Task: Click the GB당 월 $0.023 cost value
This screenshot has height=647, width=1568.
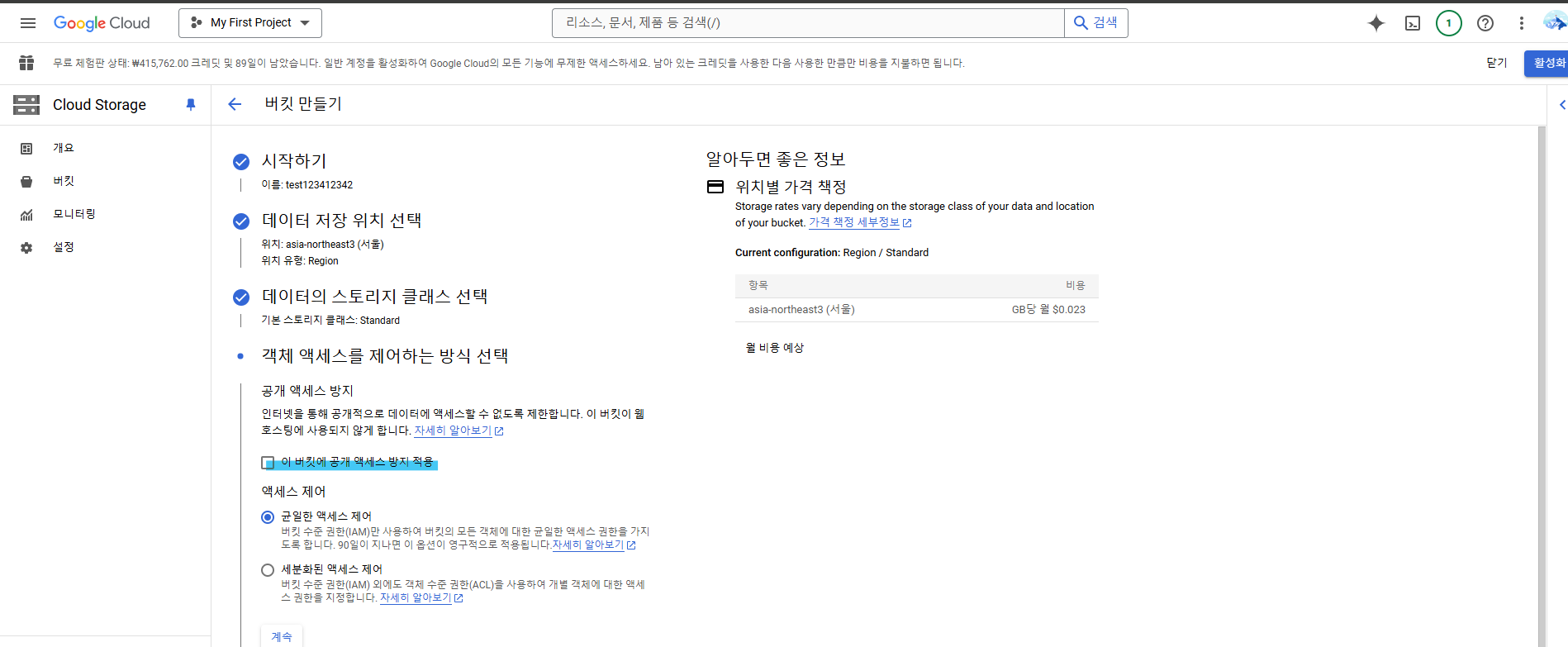Action: point(1048,310)
